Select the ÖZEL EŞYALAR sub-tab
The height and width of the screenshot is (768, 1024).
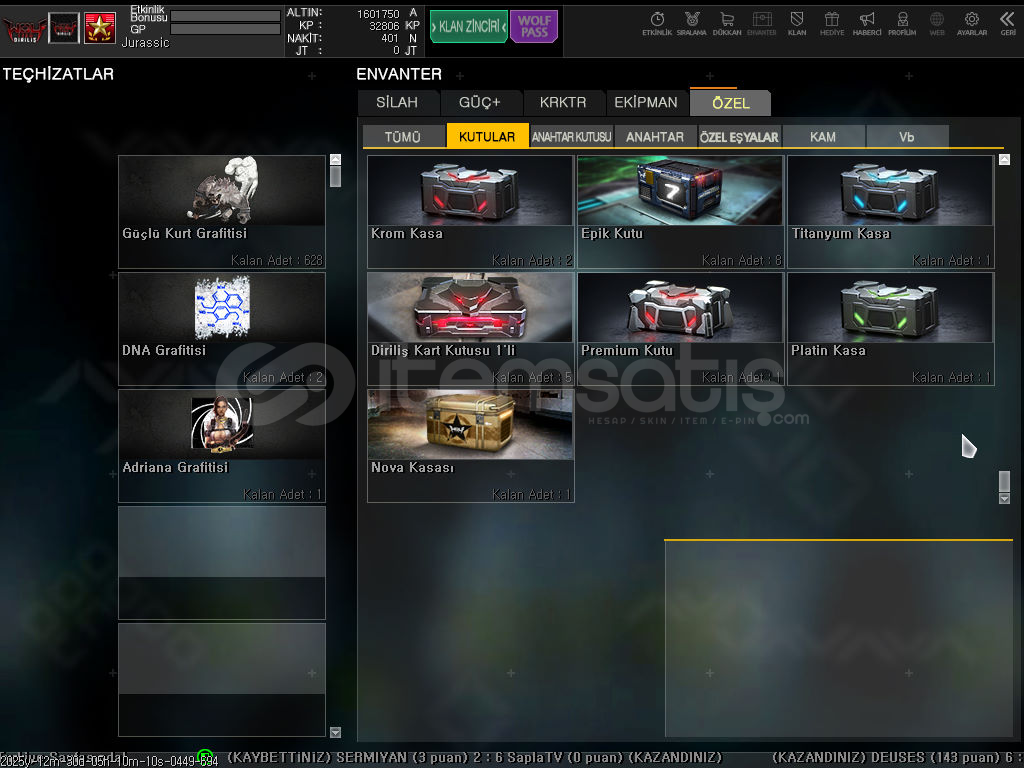pyautogui.click(x=739, y=136)
